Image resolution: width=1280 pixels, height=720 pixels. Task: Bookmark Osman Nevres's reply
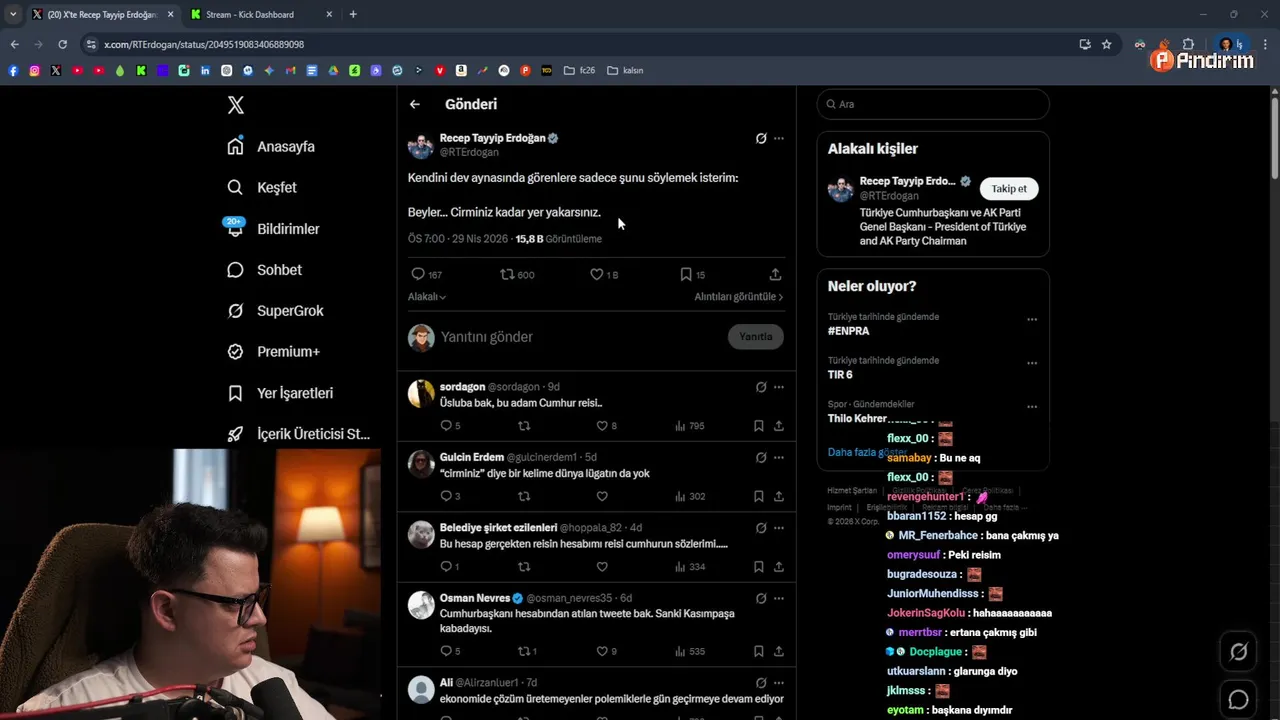pos(758,651)
